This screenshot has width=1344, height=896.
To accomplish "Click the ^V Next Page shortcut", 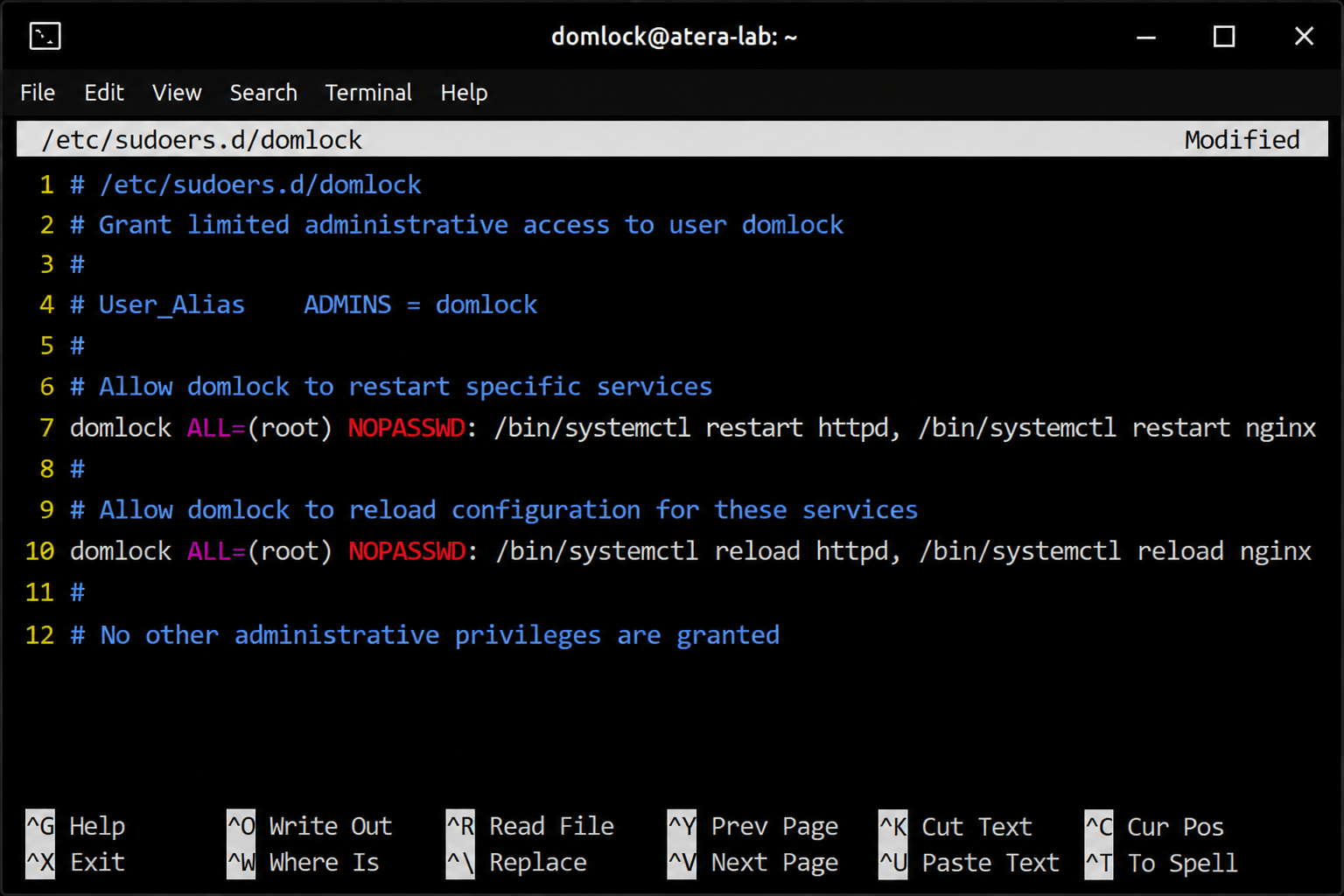I will click(752, 863).
